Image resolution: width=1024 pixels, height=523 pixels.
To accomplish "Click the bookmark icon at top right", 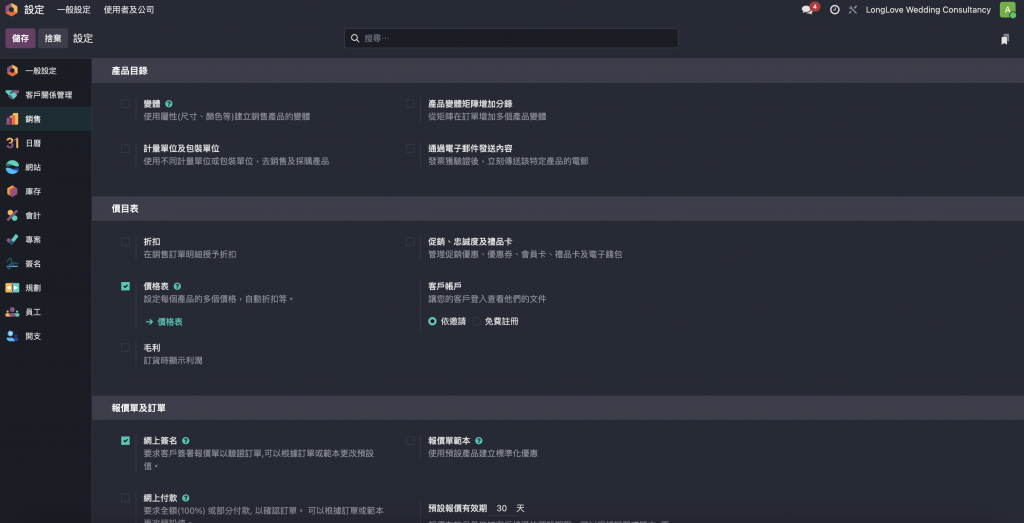I will 1005,40.
